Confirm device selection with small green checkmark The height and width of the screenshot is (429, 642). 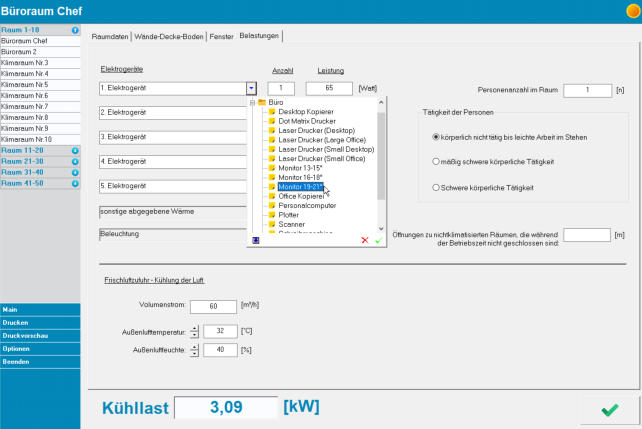click(x=378, y=241)
